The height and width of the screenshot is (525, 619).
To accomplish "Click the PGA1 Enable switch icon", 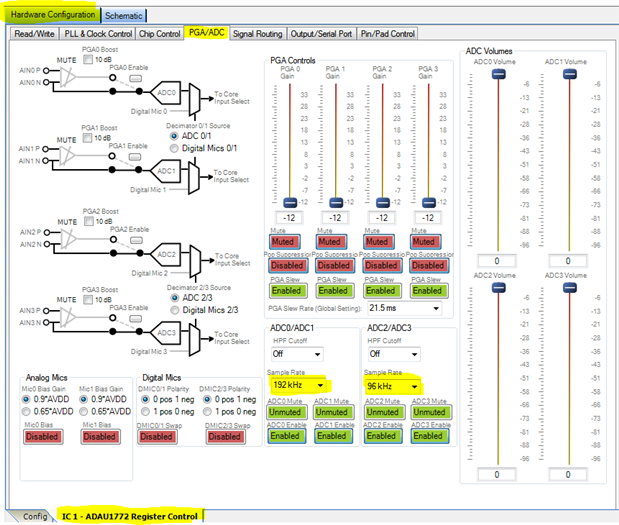I will point(135,157).
